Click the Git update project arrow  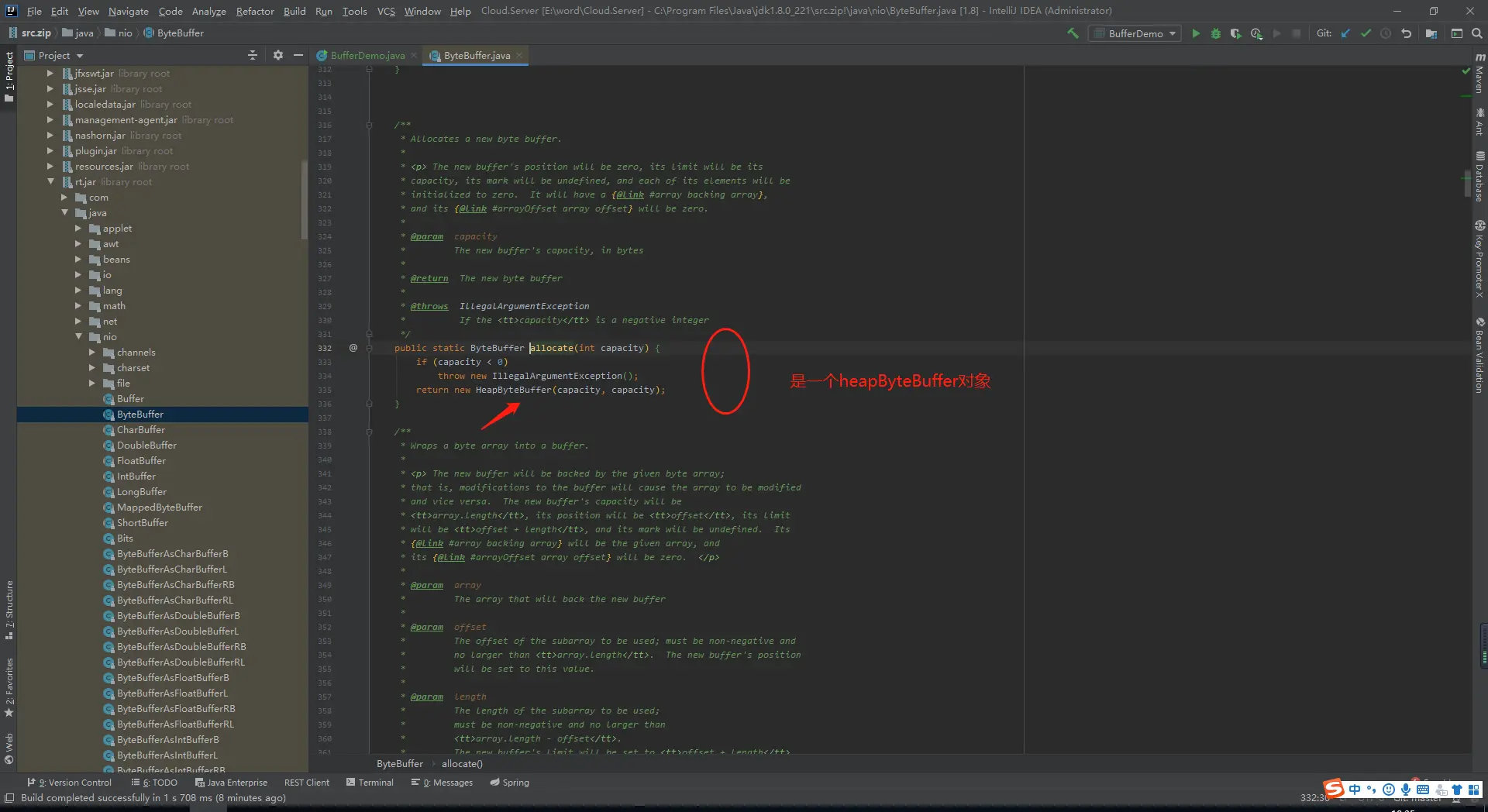pos(1346,33)
